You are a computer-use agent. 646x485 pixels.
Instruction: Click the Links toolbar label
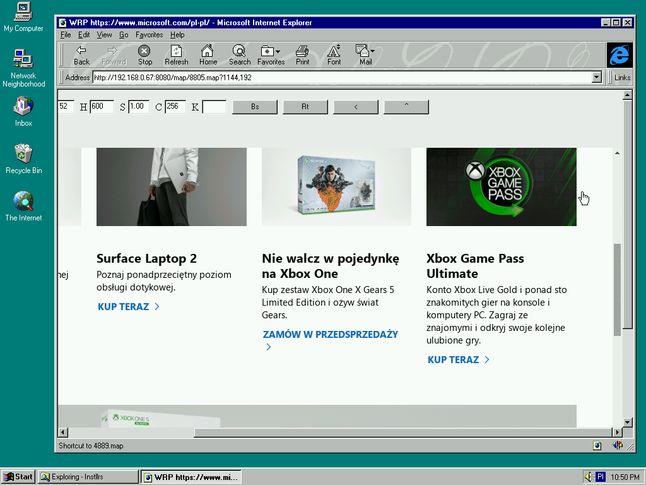coord(622,77)
